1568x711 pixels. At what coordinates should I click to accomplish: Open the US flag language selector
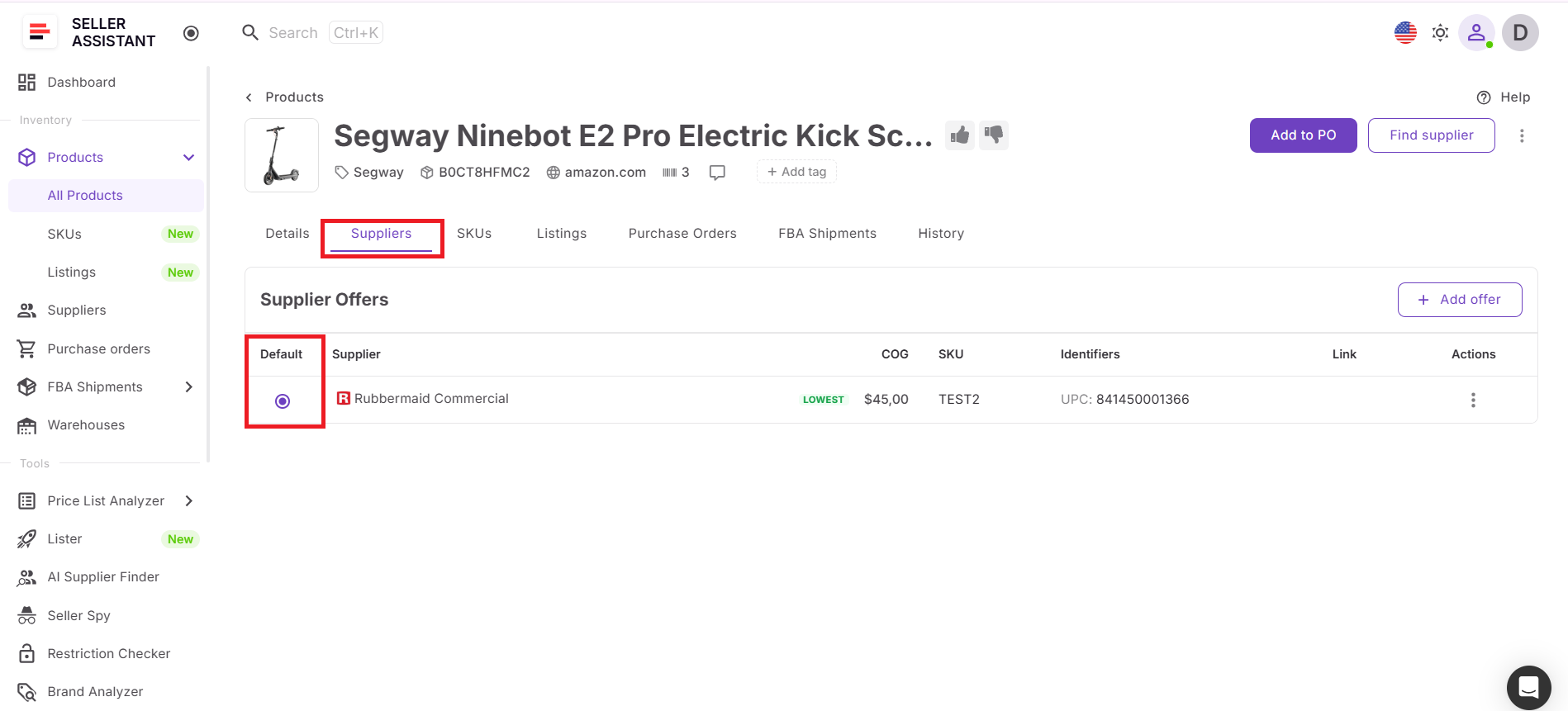[x=1405, y=33]
